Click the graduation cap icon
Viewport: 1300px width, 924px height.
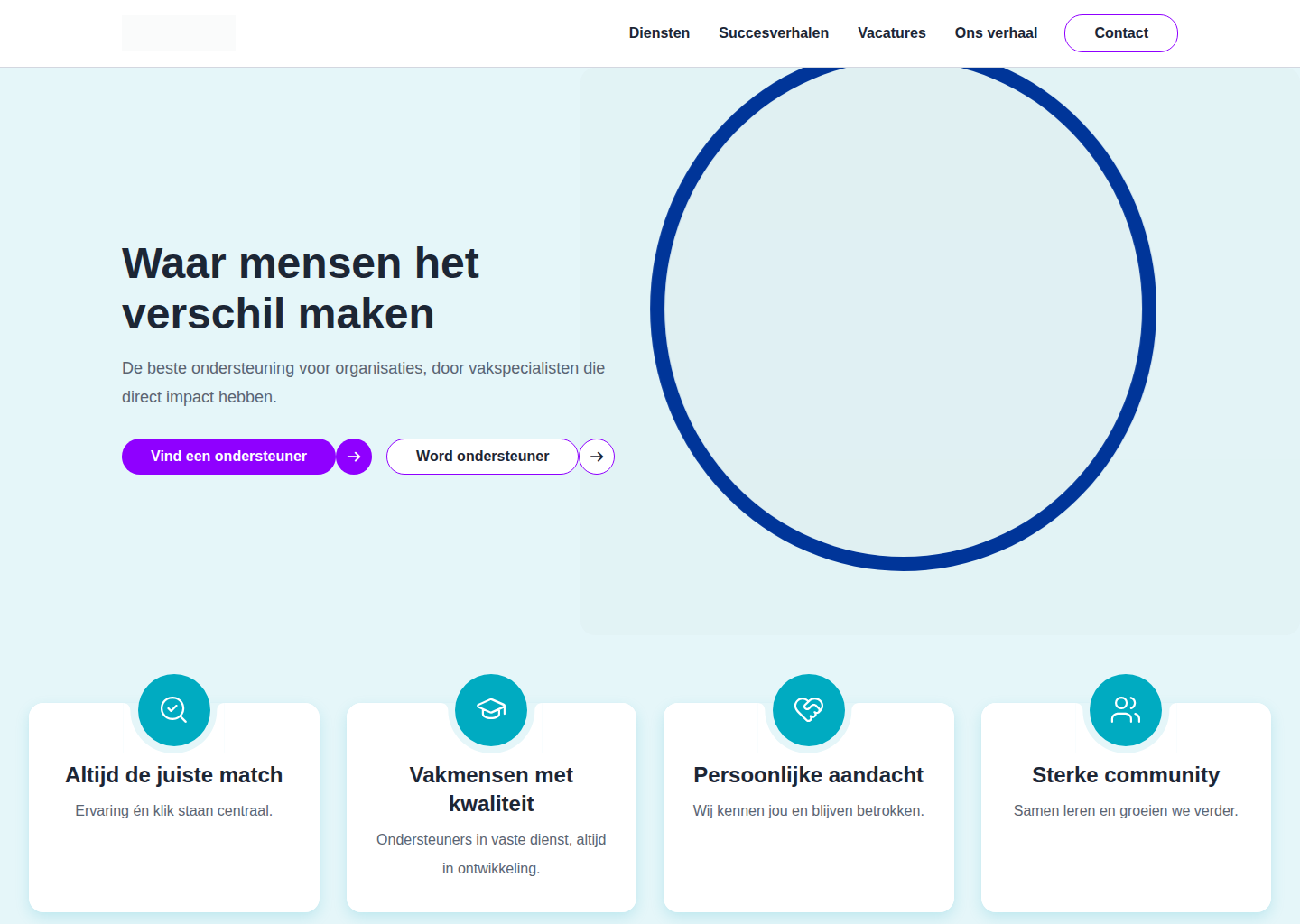pos(491,710)
